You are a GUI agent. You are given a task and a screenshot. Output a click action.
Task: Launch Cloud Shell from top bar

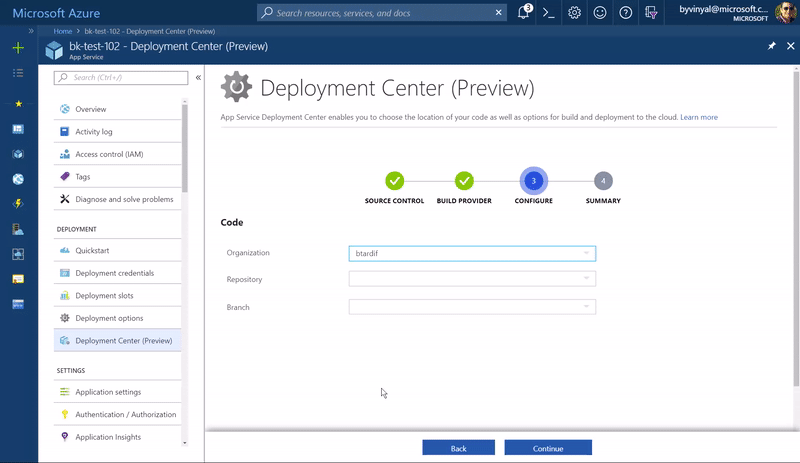(x=549, y=13)
